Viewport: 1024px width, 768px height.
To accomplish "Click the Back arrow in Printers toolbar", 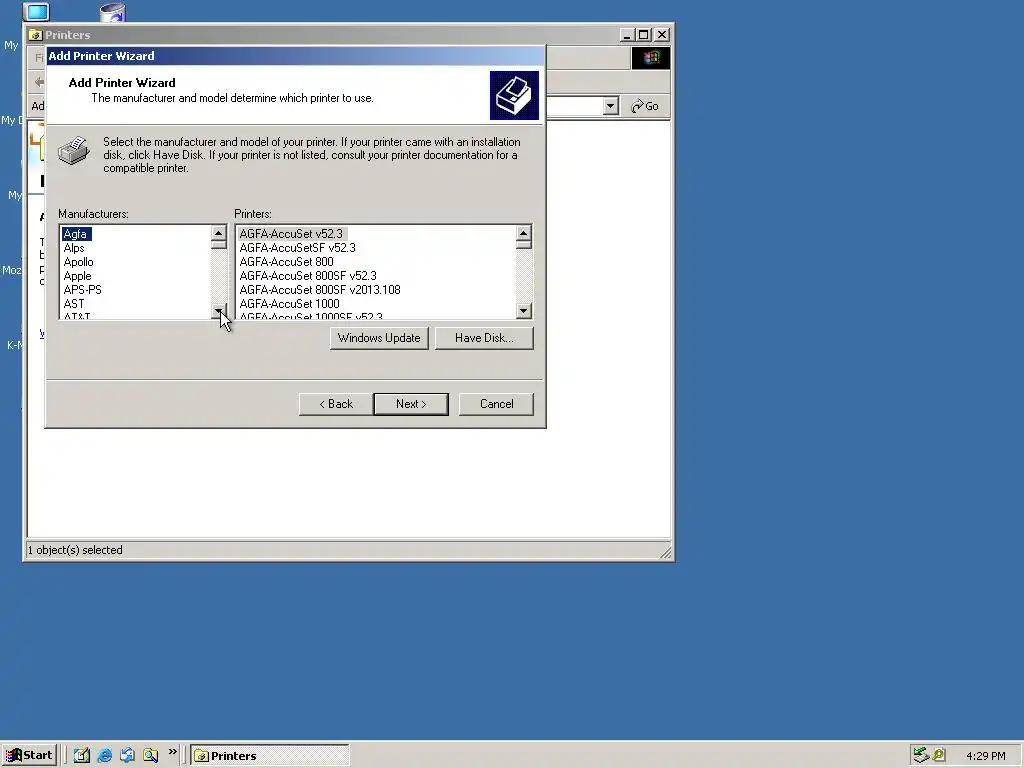I will click(x=39, y=82).
